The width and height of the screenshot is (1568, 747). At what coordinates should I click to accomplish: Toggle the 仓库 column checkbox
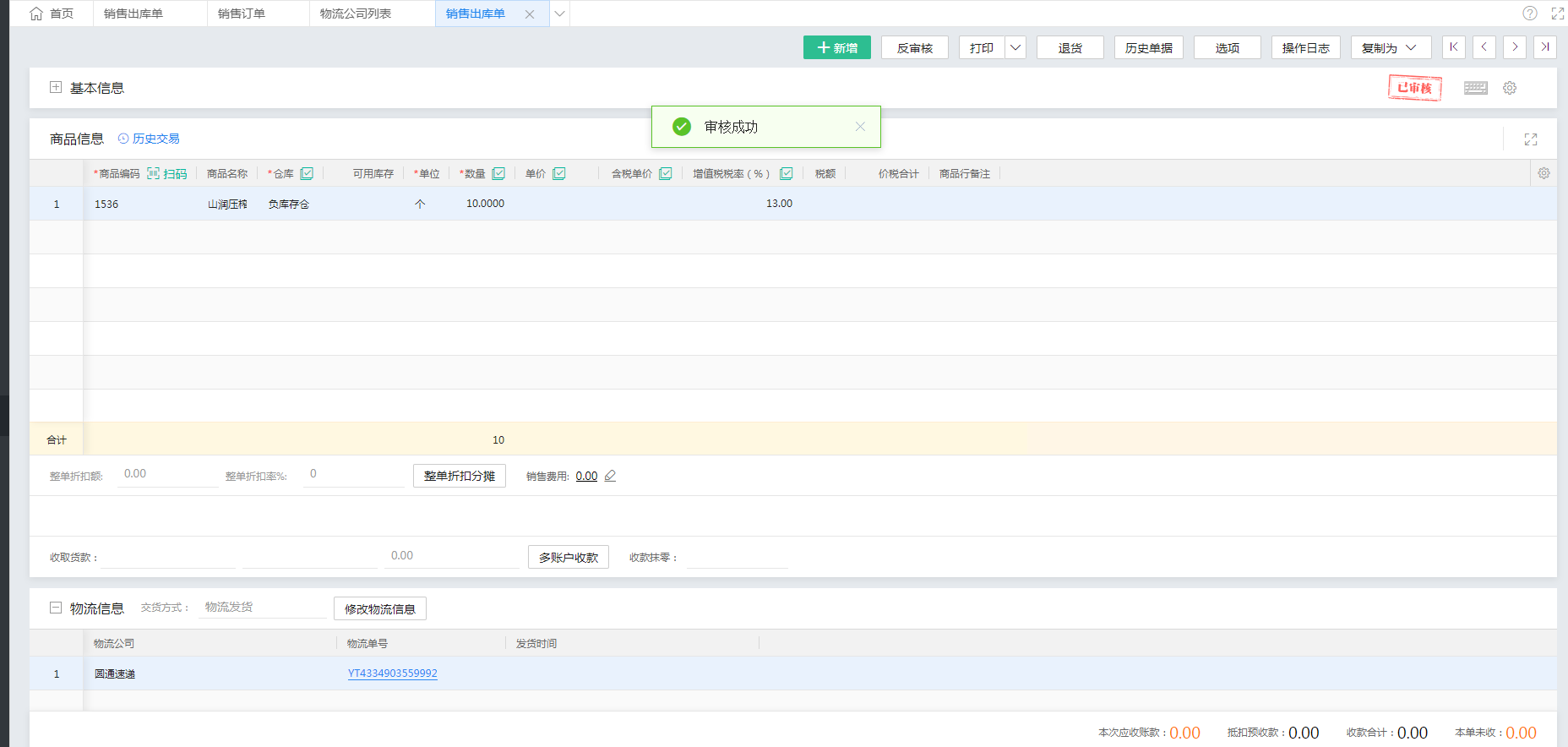tap(307, 173)
